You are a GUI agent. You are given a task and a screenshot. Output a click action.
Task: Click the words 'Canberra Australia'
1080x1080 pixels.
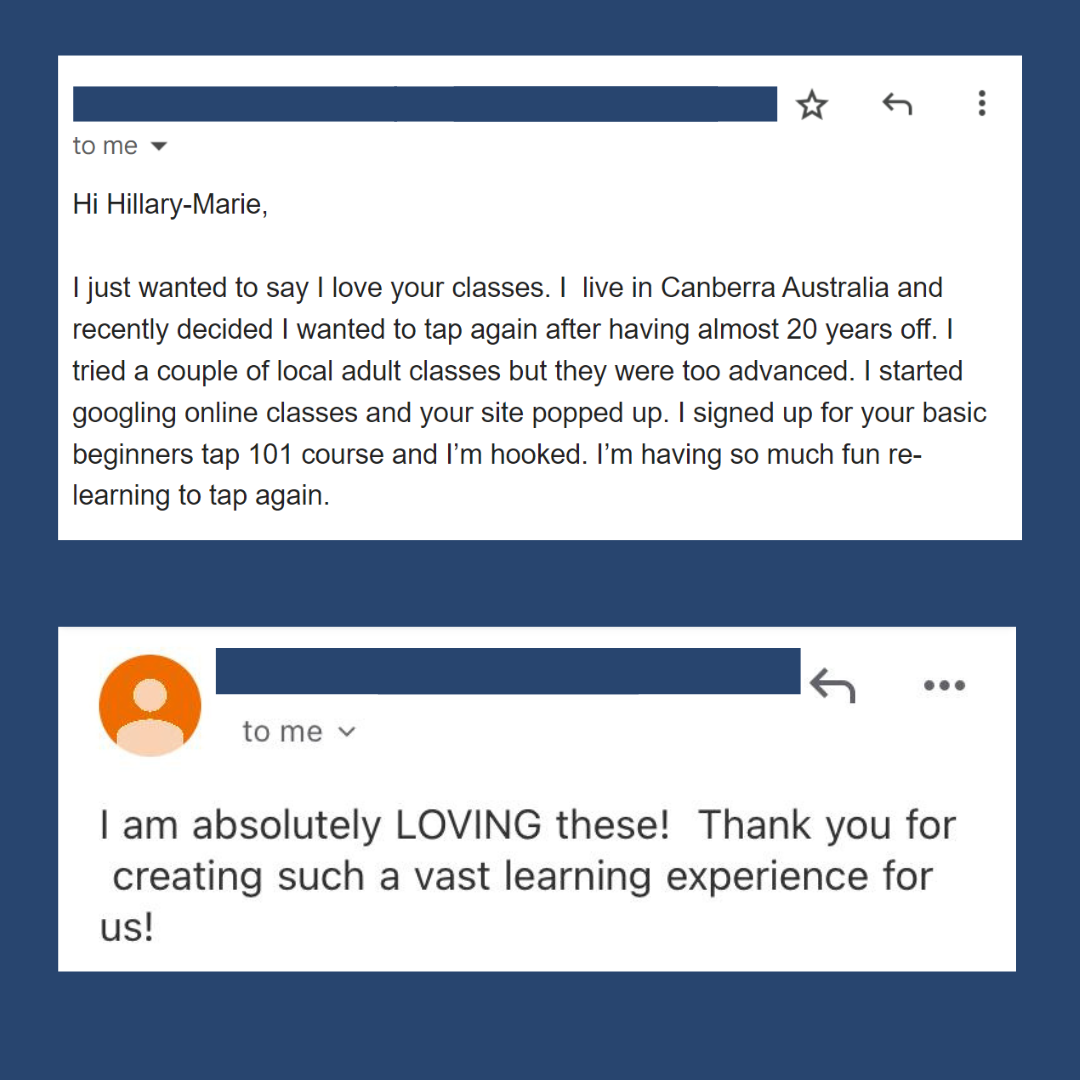pyautogui.click(x=775, y=288)
